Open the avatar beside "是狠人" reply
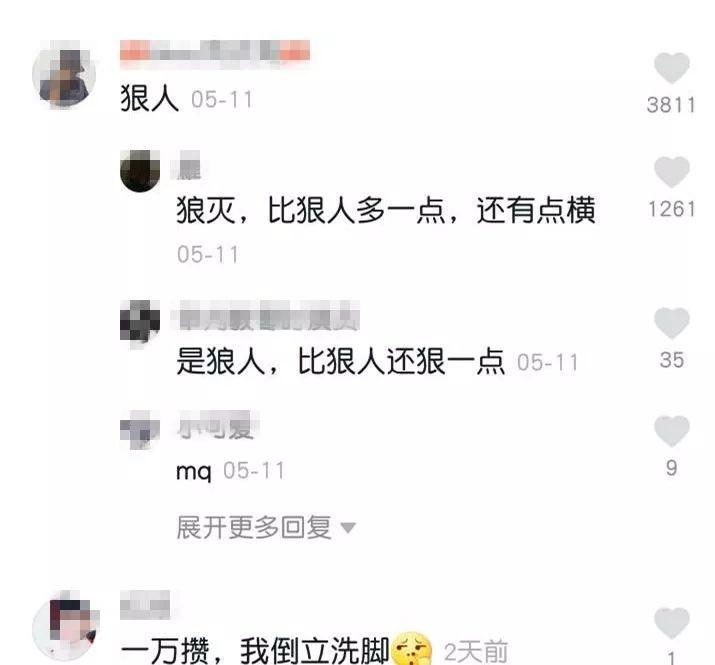The height and width of the screenshot is (665, 715). [x=140, y=321]
